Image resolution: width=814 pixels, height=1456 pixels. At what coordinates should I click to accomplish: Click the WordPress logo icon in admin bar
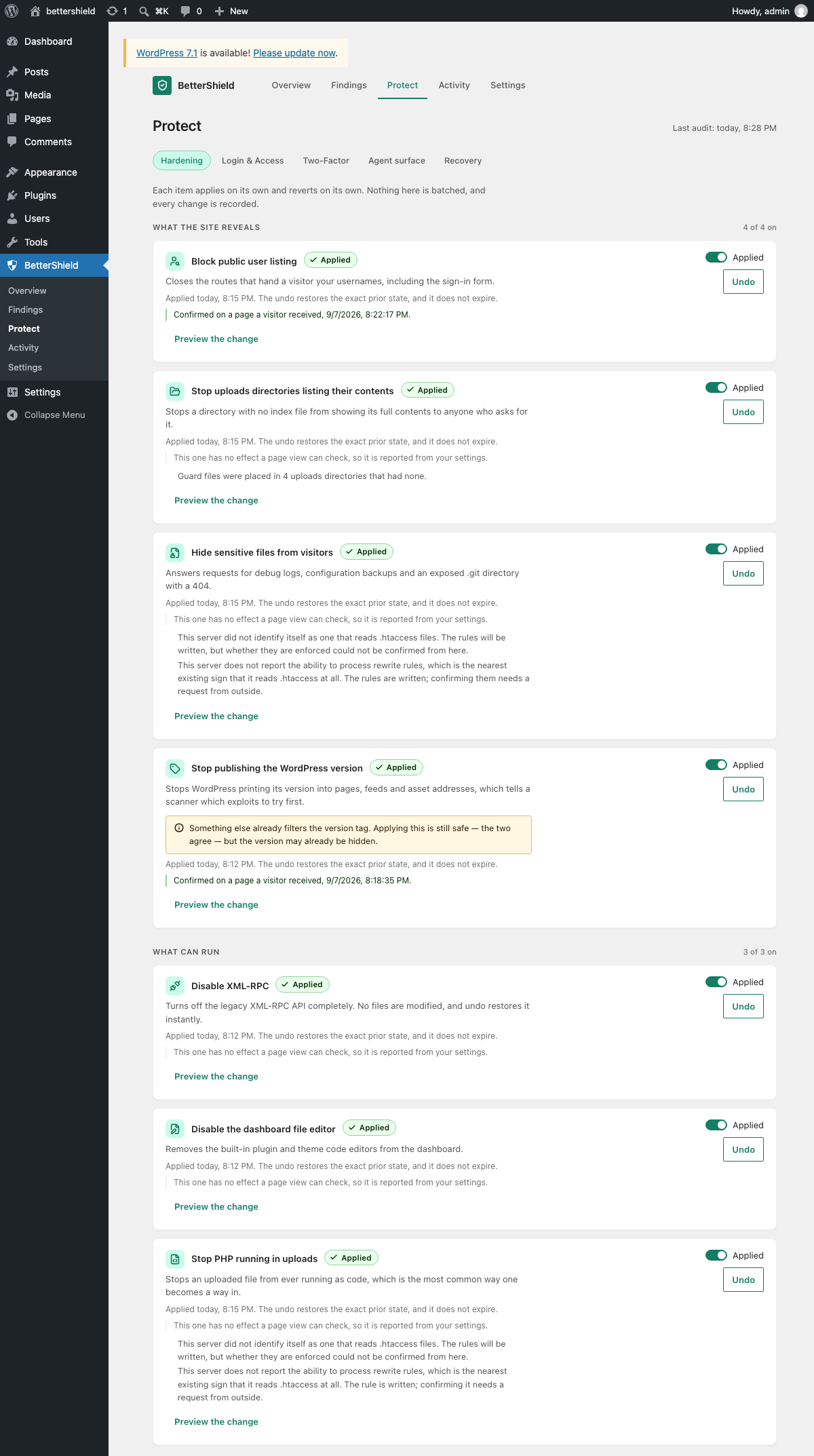[12, 11]
